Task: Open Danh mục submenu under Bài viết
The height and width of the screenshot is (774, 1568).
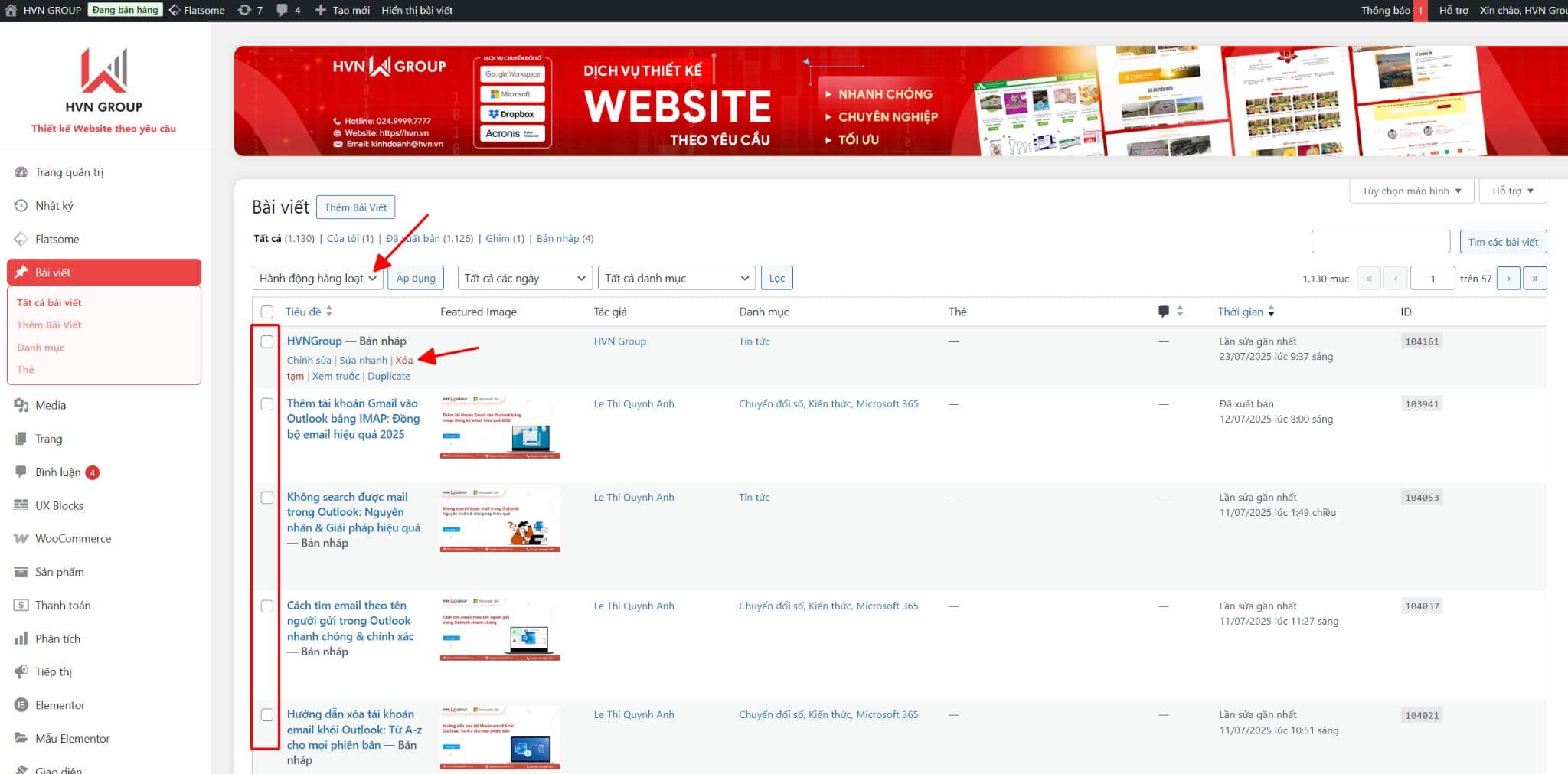Action: (x=41, y=347)
